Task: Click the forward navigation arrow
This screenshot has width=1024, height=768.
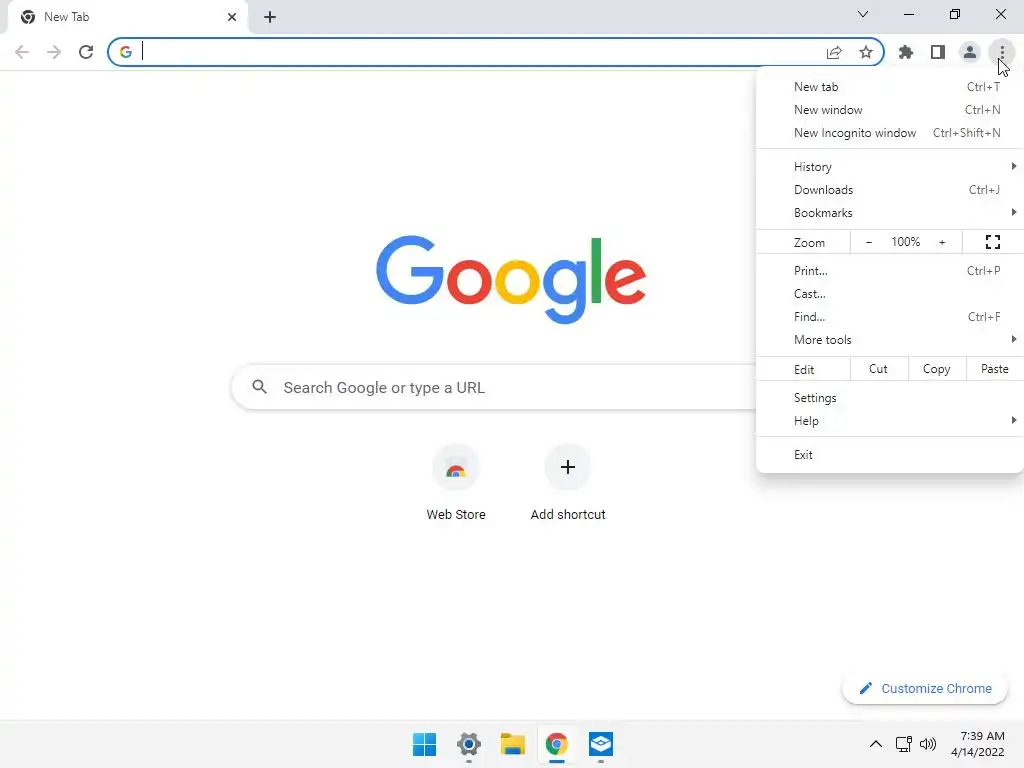Action: (54, 52)
